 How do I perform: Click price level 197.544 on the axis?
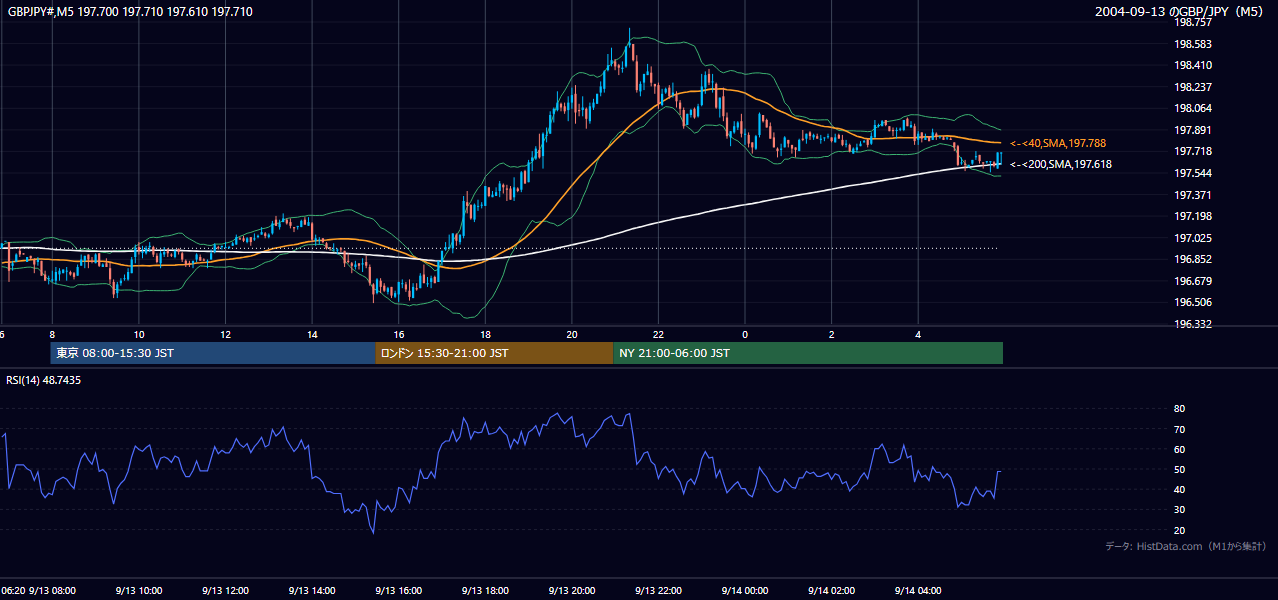[1193, 173]
